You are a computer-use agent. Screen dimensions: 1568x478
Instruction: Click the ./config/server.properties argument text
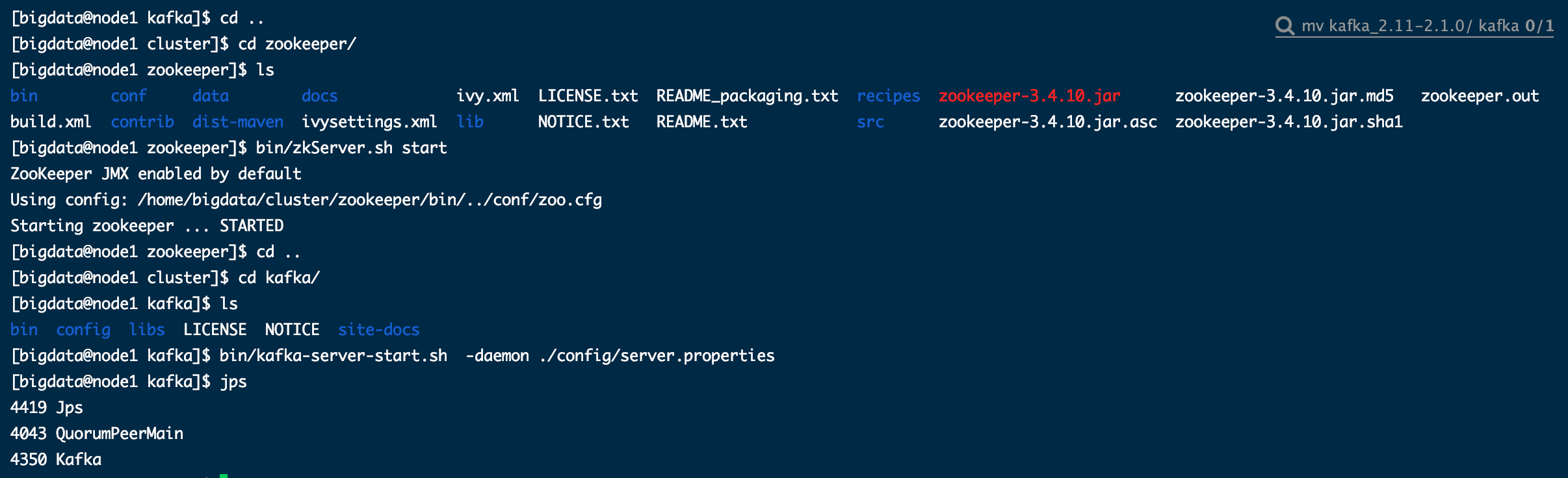[x=657, y=356]
